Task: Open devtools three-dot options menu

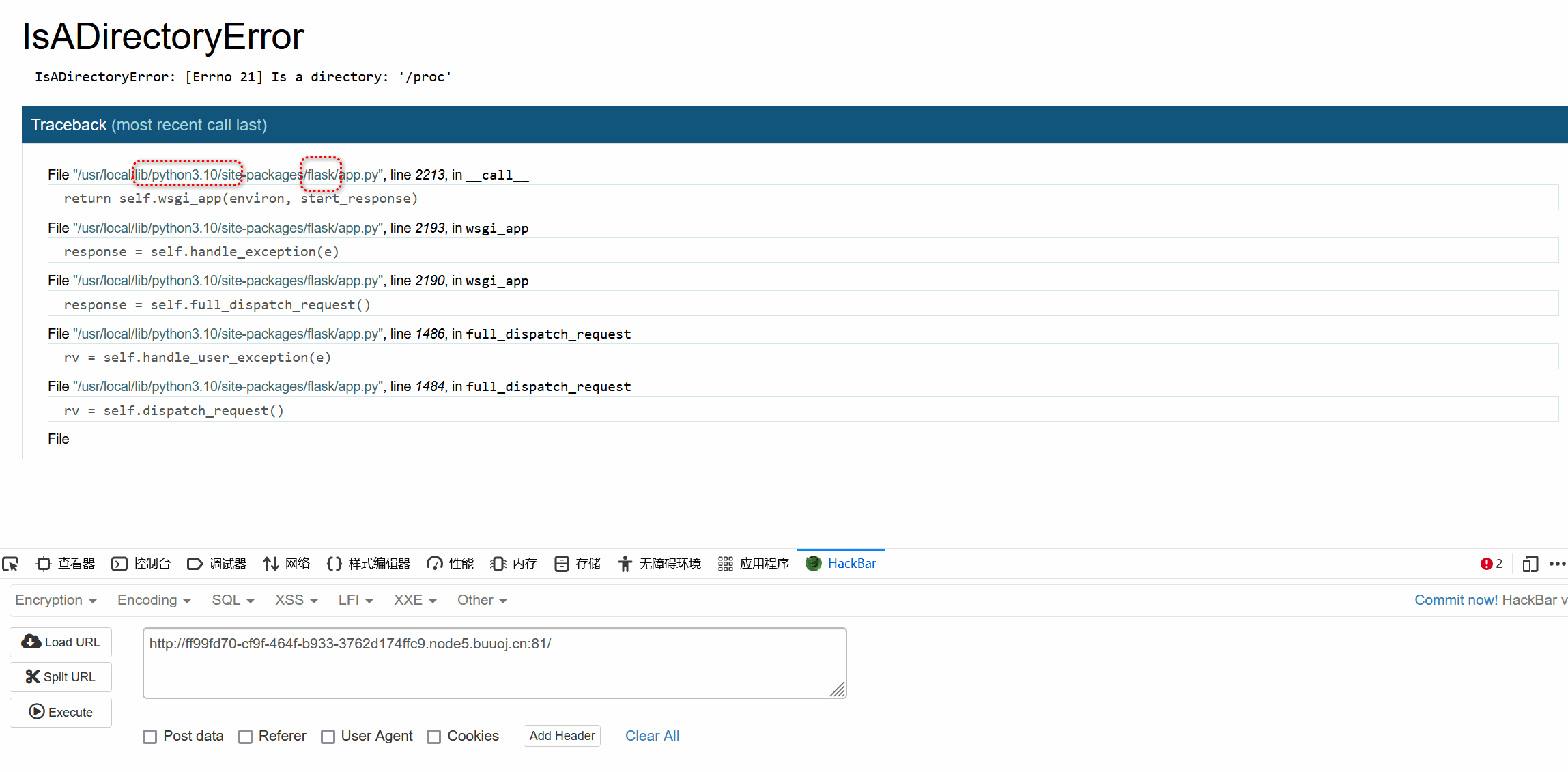Action: (1557, 564)
